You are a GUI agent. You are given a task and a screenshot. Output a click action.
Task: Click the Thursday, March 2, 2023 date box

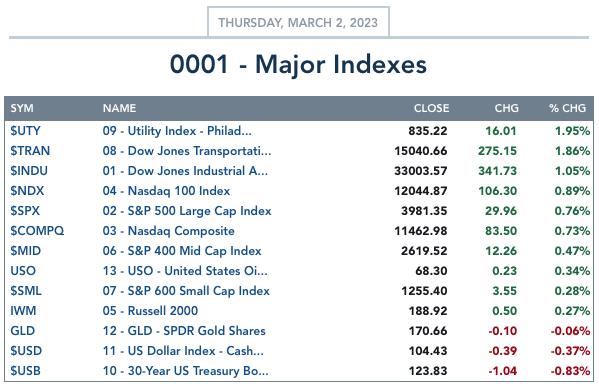[298, 22]
